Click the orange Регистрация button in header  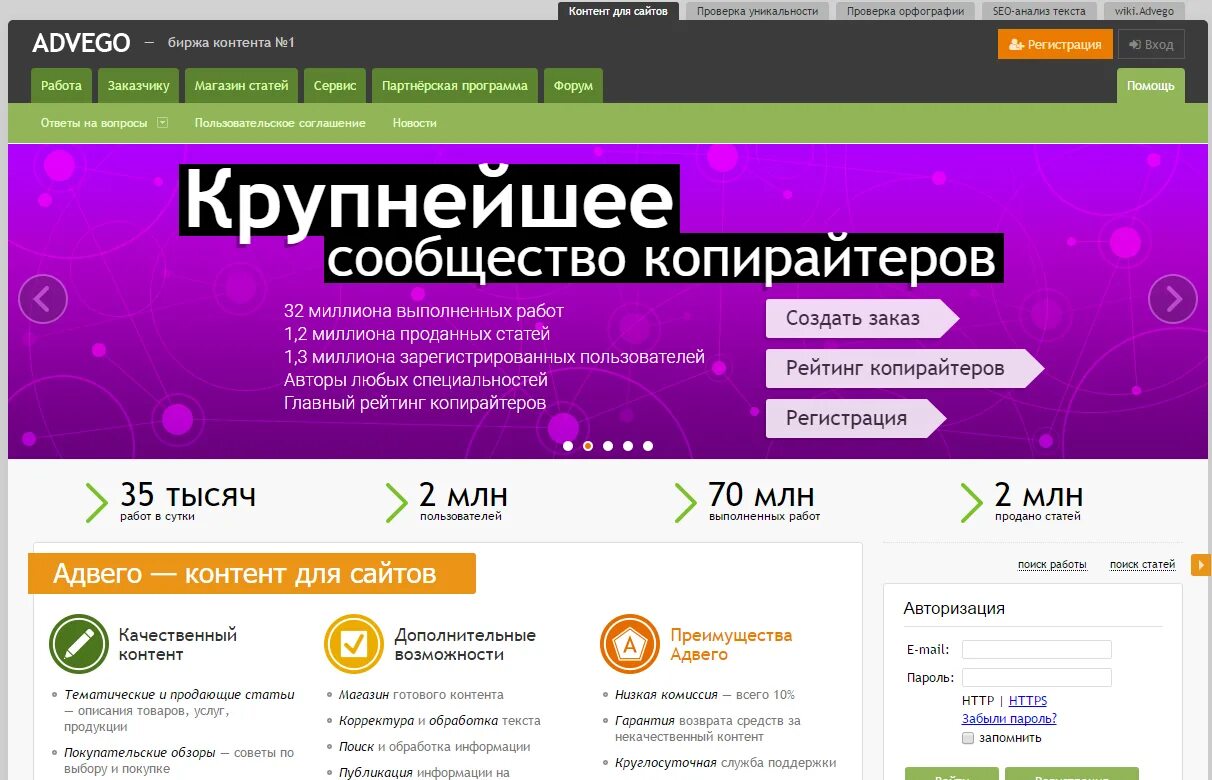pos(1055,44)
